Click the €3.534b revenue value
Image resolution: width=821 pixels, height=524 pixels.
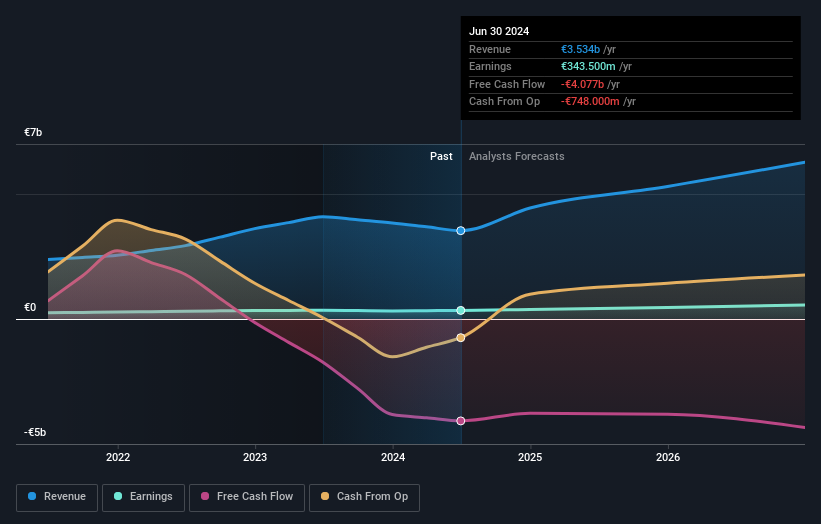(x=581, y=49)
